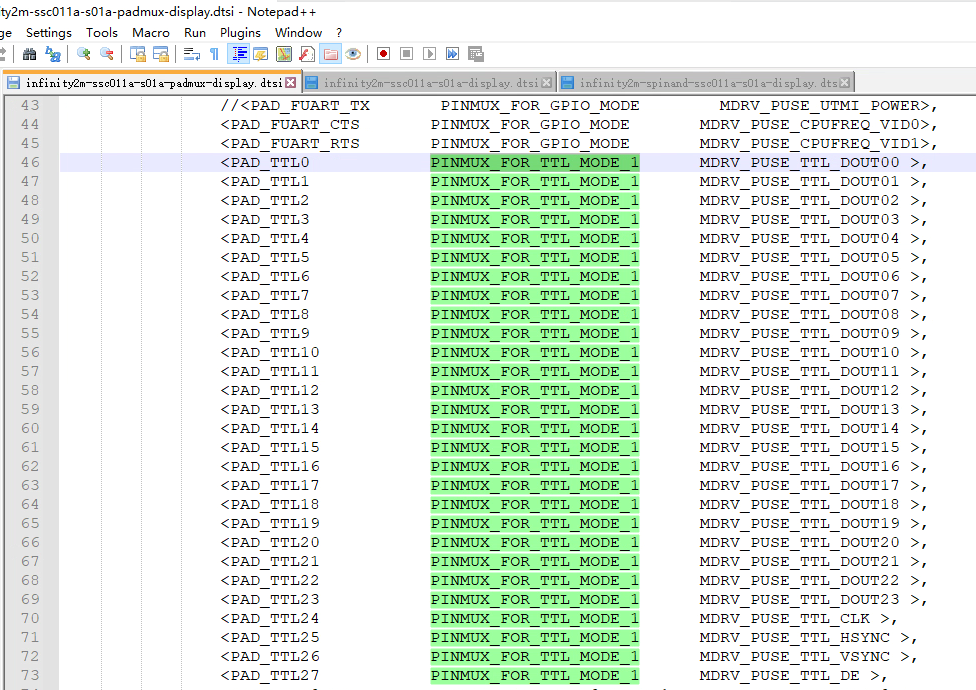Zoom out using the magnifier minus icon
The height and width of the screenshot is (690, 976).
pos(106,54)
